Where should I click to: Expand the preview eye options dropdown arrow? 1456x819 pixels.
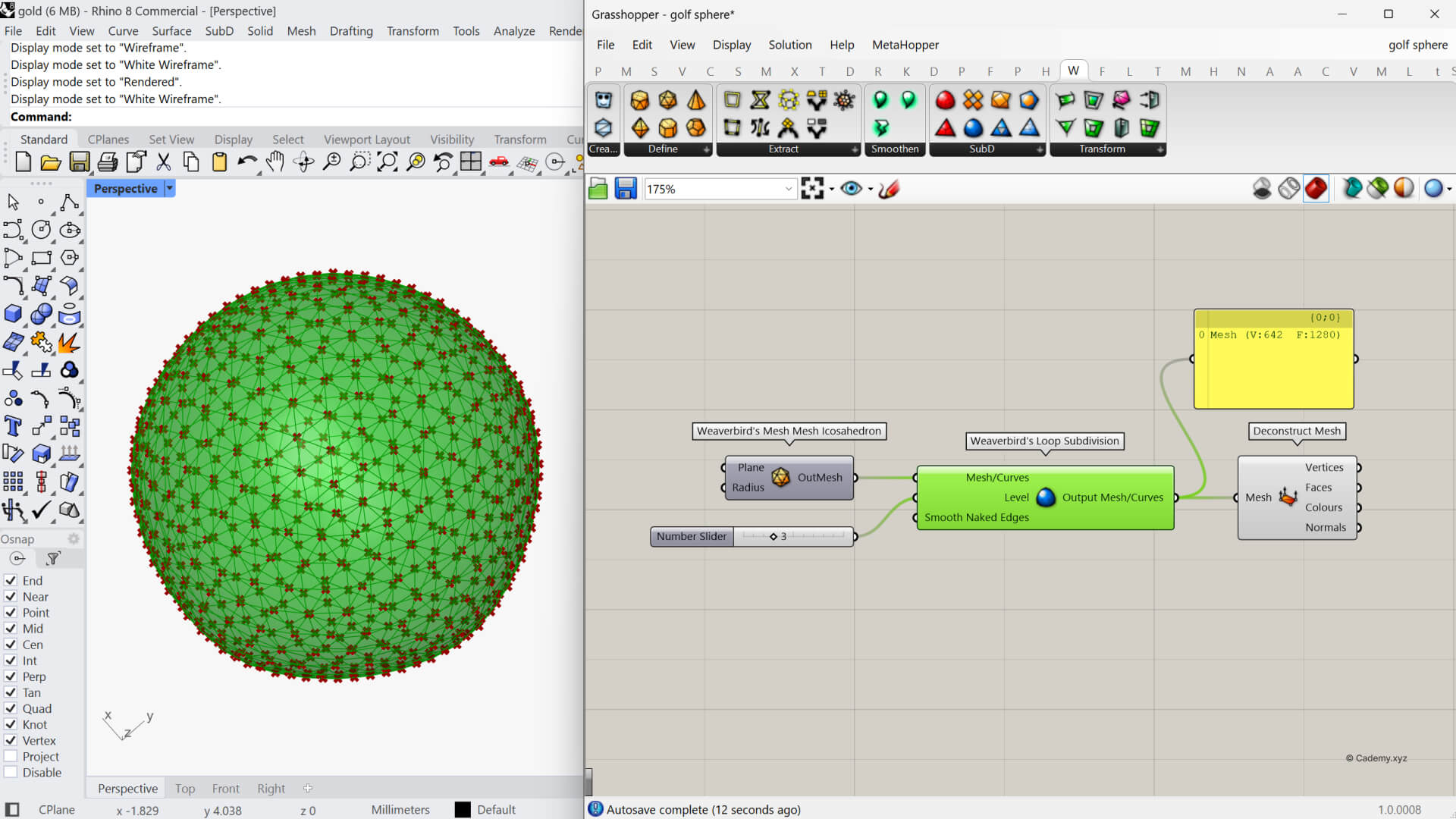click(871, 189)
